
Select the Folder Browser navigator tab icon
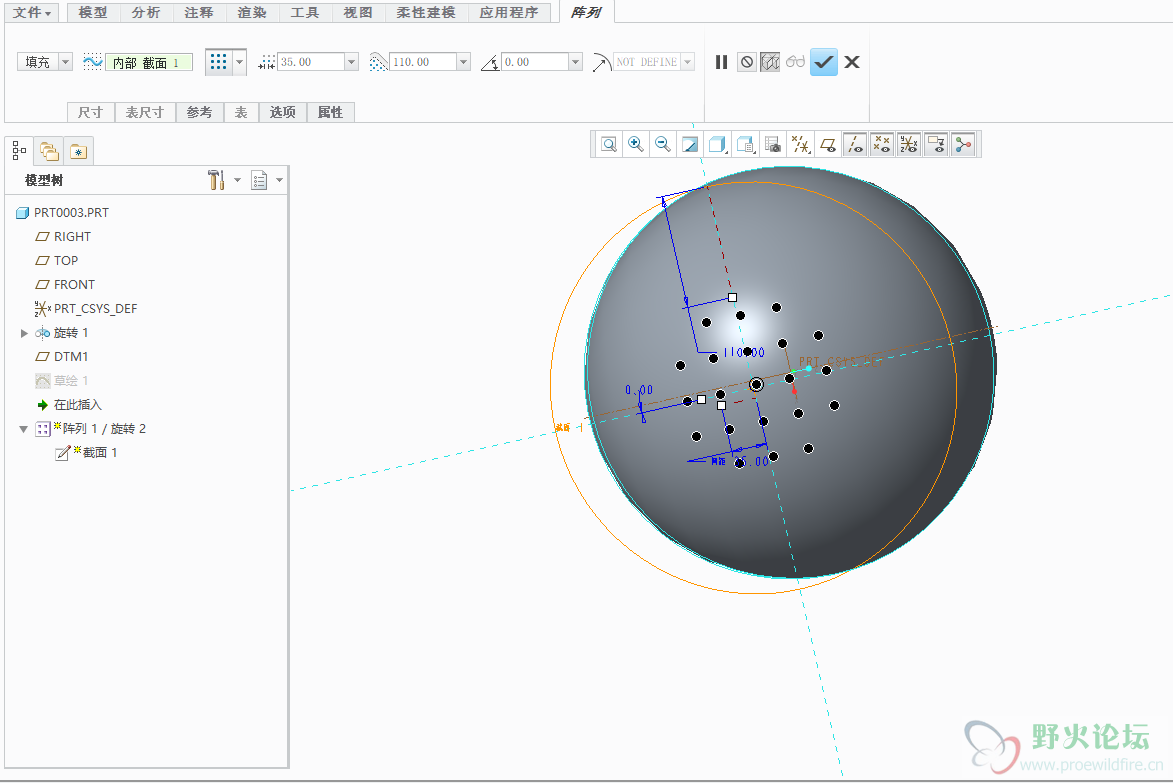click(x=49, y=151)
